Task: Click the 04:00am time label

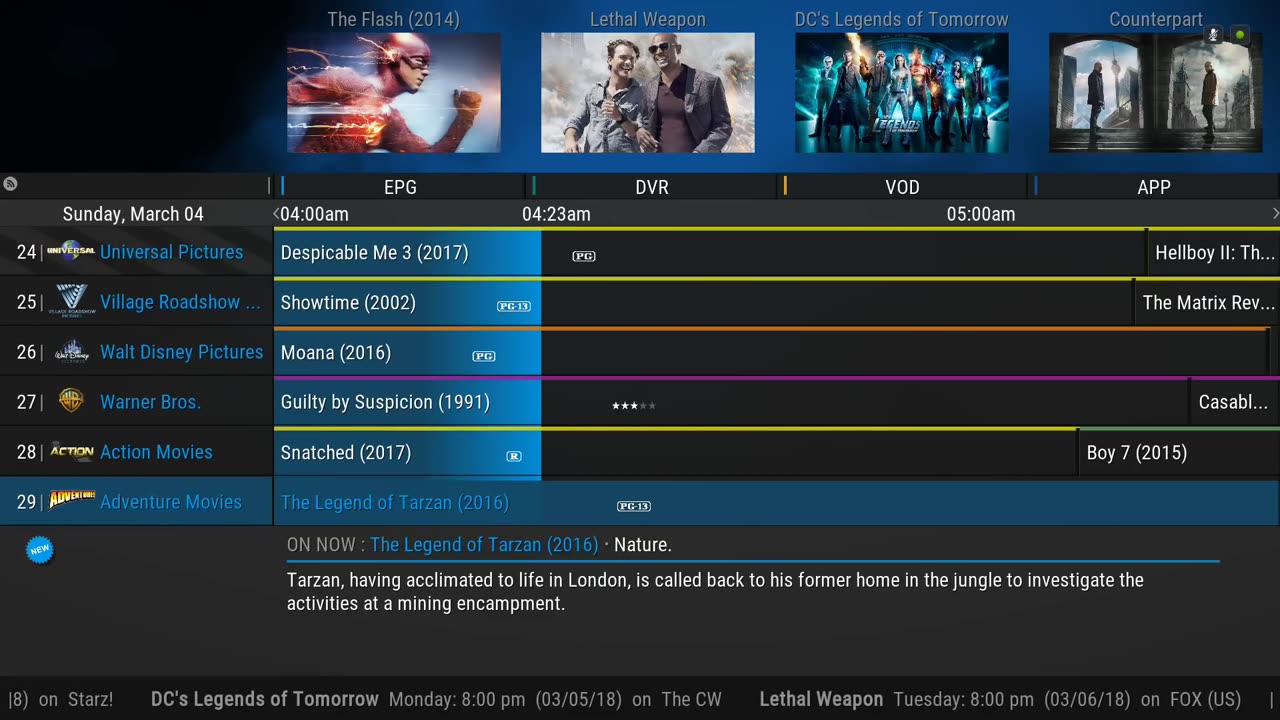Action: pos(314,214)
